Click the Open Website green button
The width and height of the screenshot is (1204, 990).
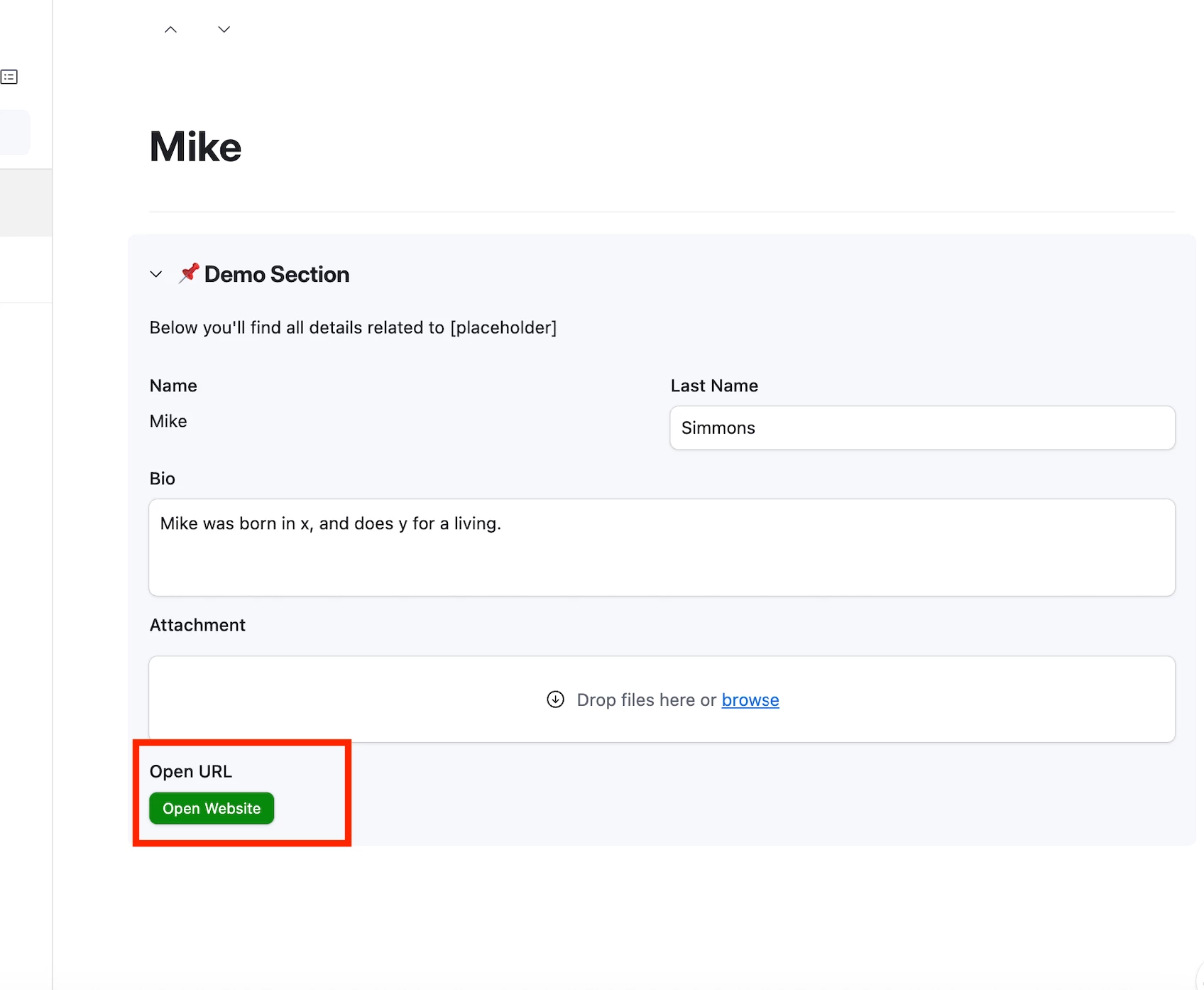tap(212, 808)
